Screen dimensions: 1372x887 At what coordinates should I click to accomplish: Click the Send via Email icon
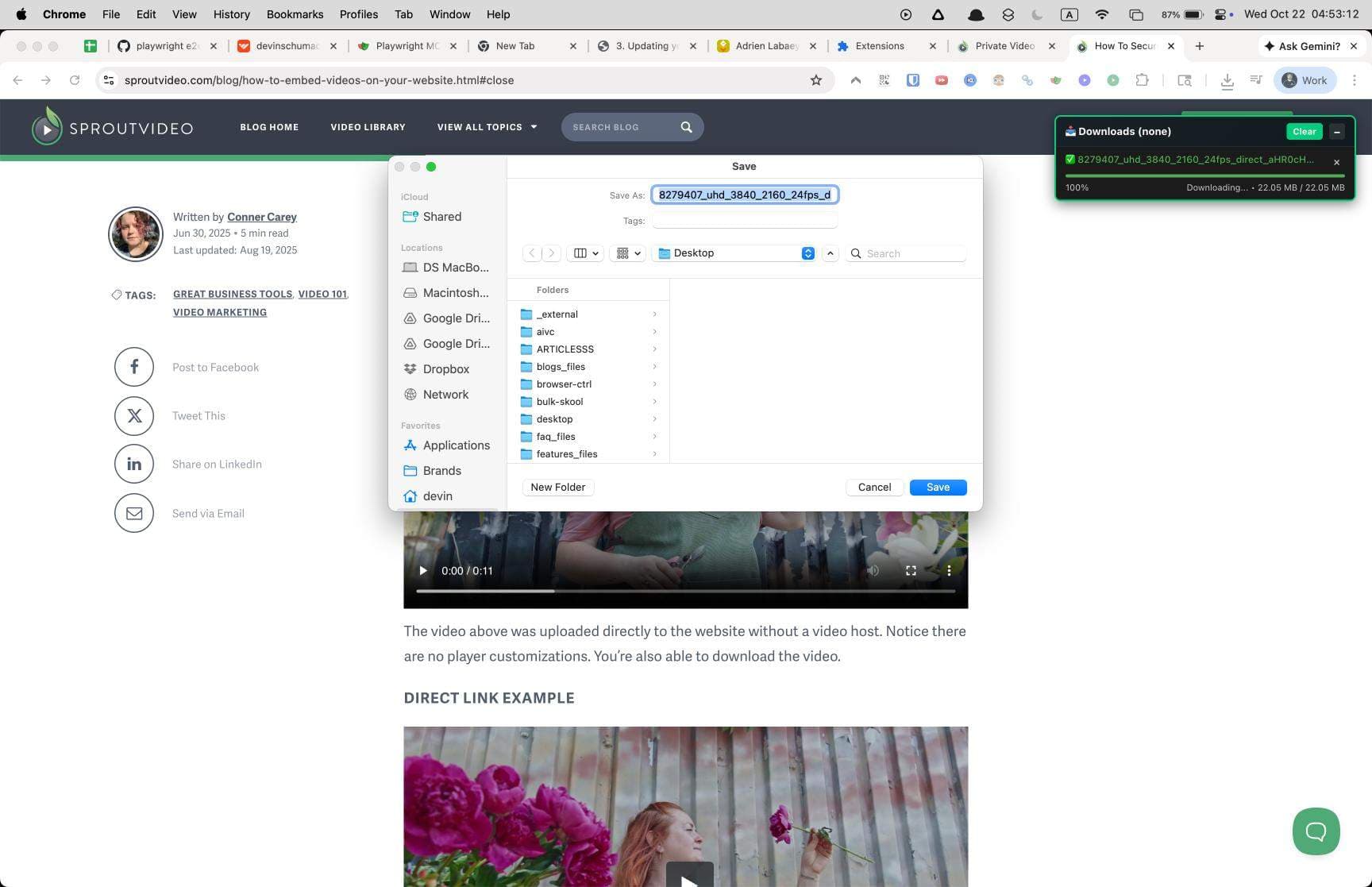tap(133, 513)
